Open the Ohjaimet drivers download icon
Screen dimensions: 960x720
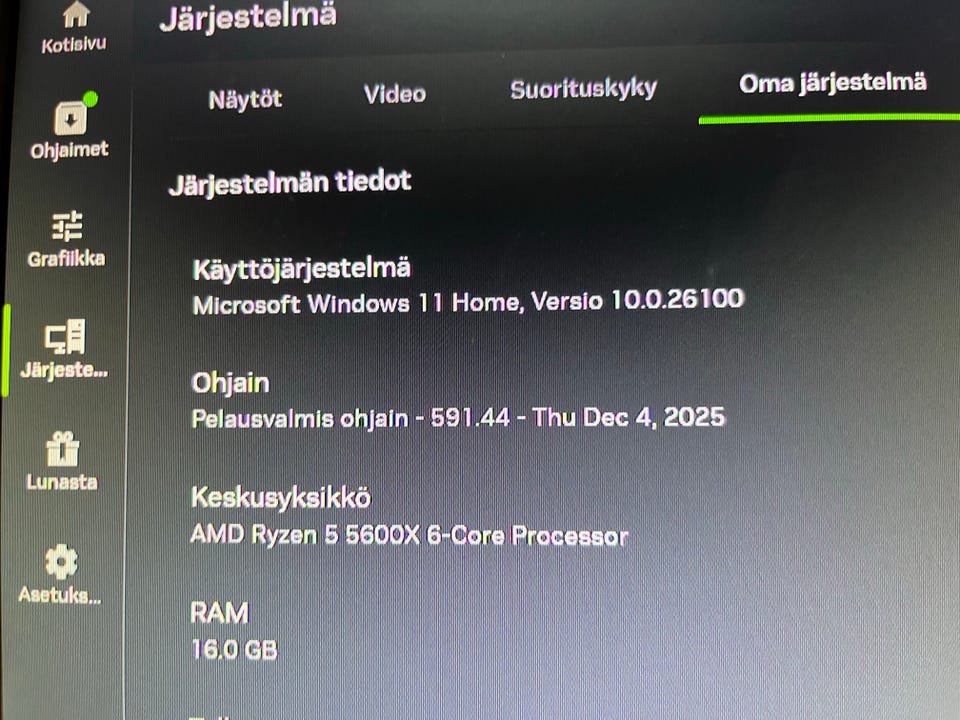click(71, 118)
